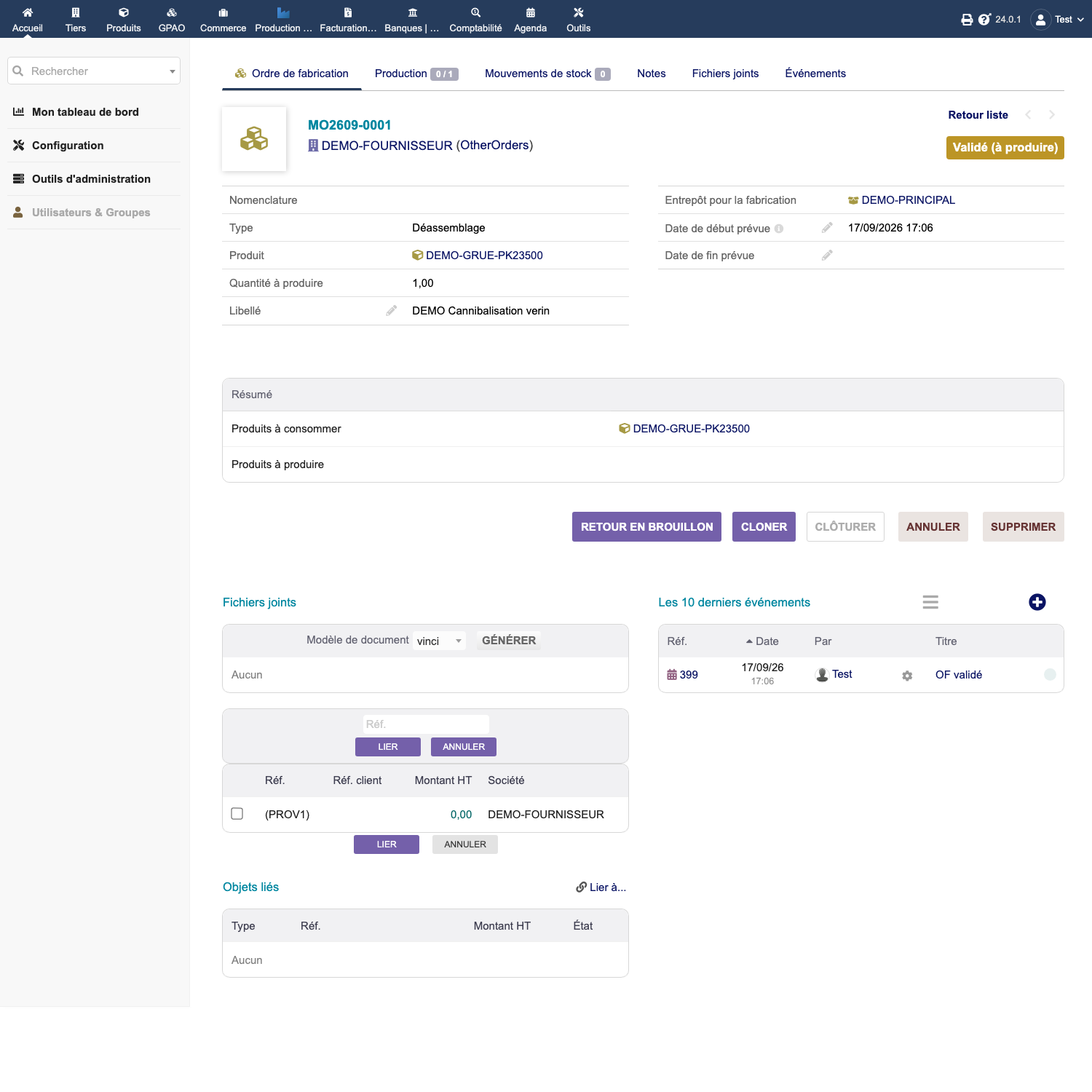Image resolution: width=1092 pixels, height=1092 pixels.
Task: Click the ANNULER button beside CLÔTURER
Action: click(933, 526)
